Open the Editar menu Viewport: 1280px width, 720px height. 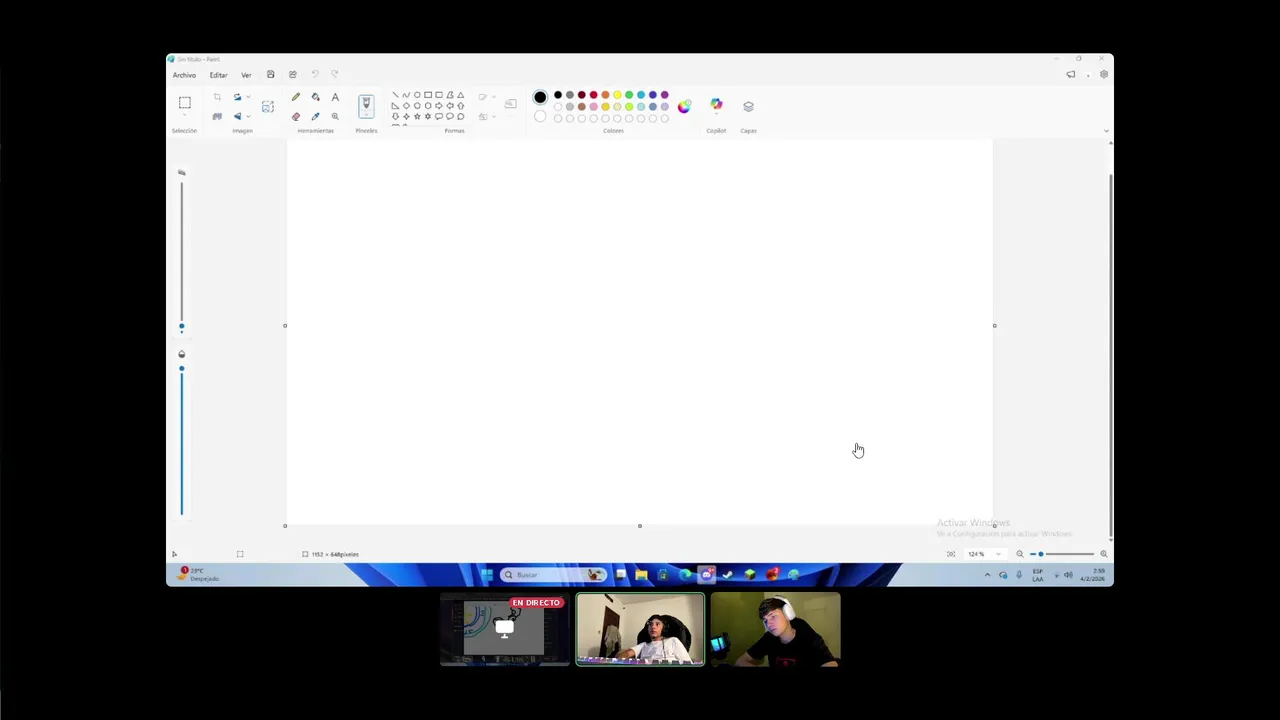pyautogui.click(x=218, y=75)
